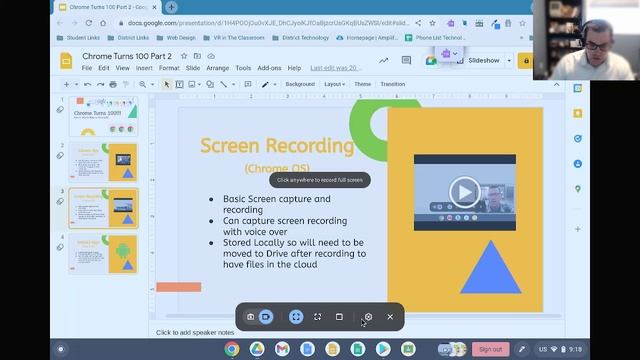Open the Add-ons menu
Image resolution: width=640 pixels, height=360 pixels.
(x=269, y=68)
